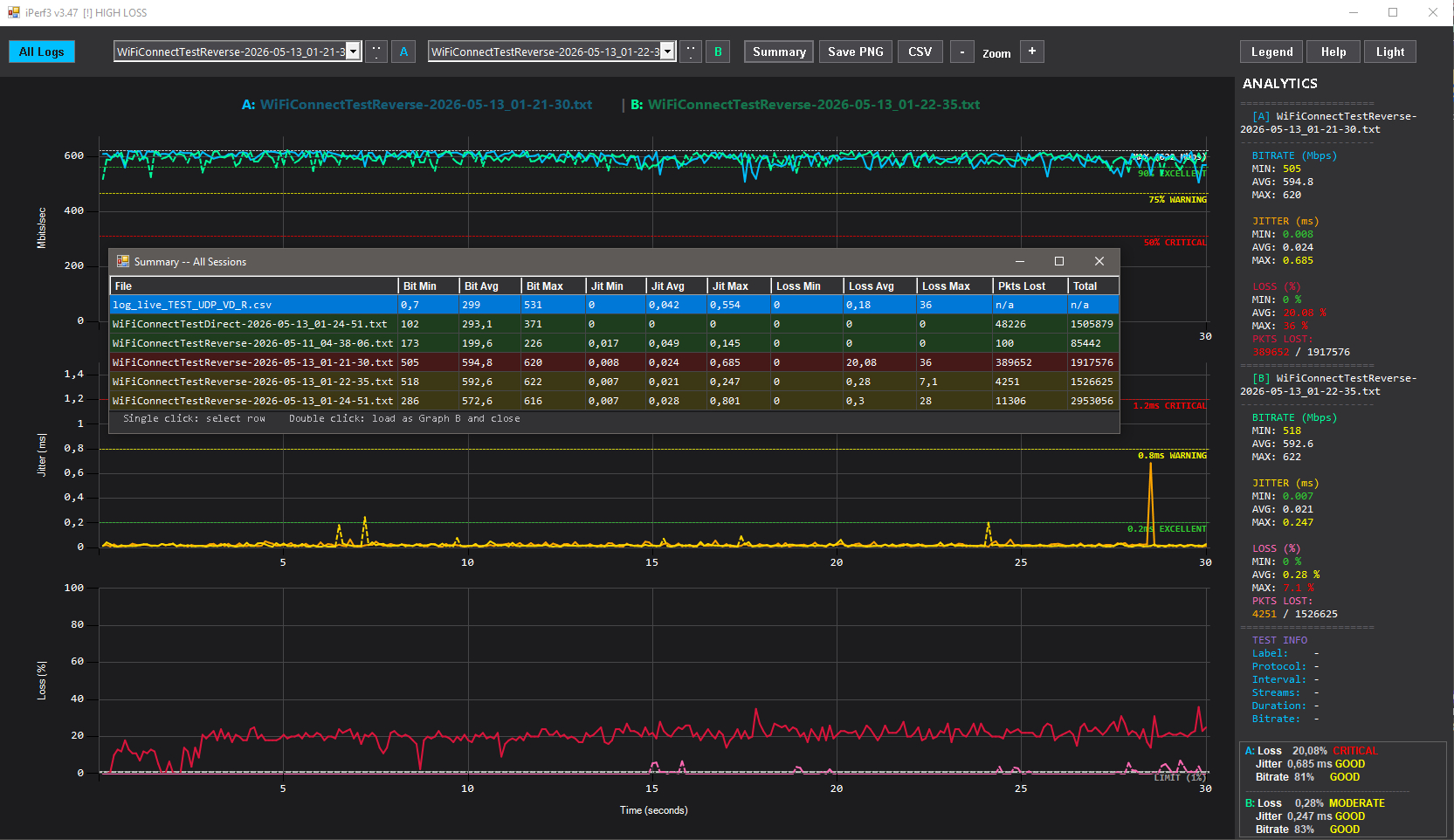This screenshot has width=1454, height=840.
Task: Click the green B graph button
Action: (x=718, y=52)
